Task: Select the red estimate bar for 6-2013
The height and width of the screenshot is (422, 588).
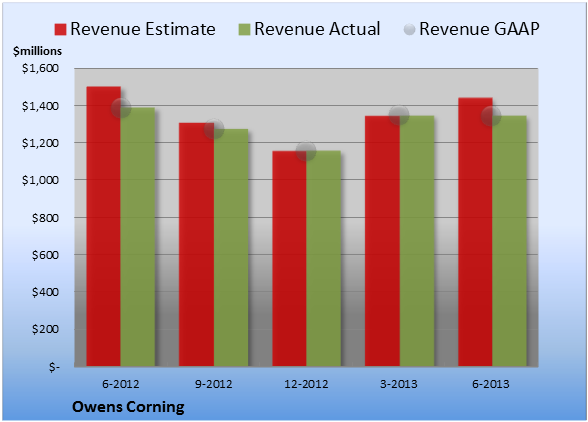Action: [x=475, y=232]
